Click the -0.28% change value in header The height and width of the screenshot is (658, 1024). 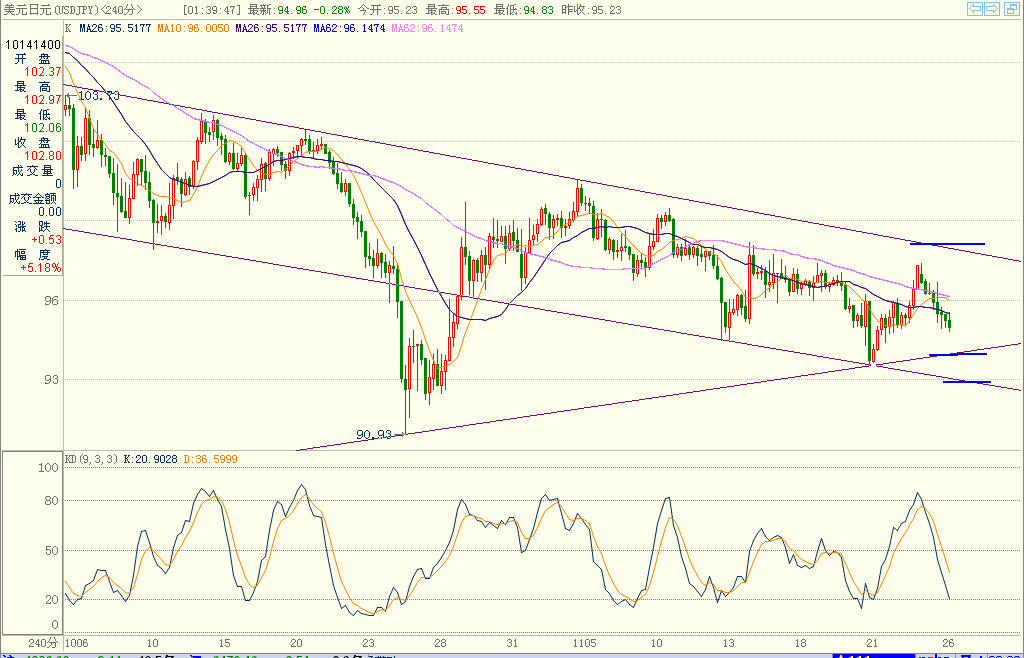point(332,10)
